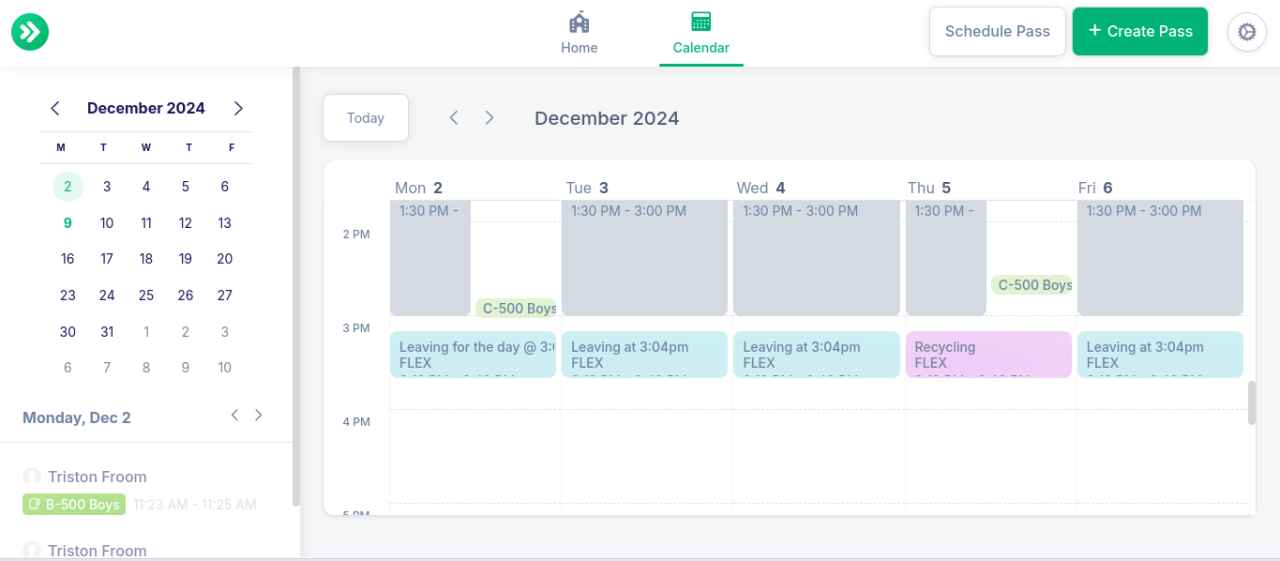Click the Create Pass button
Viewport: 1280px width, 561px height.
[1140, 32]
